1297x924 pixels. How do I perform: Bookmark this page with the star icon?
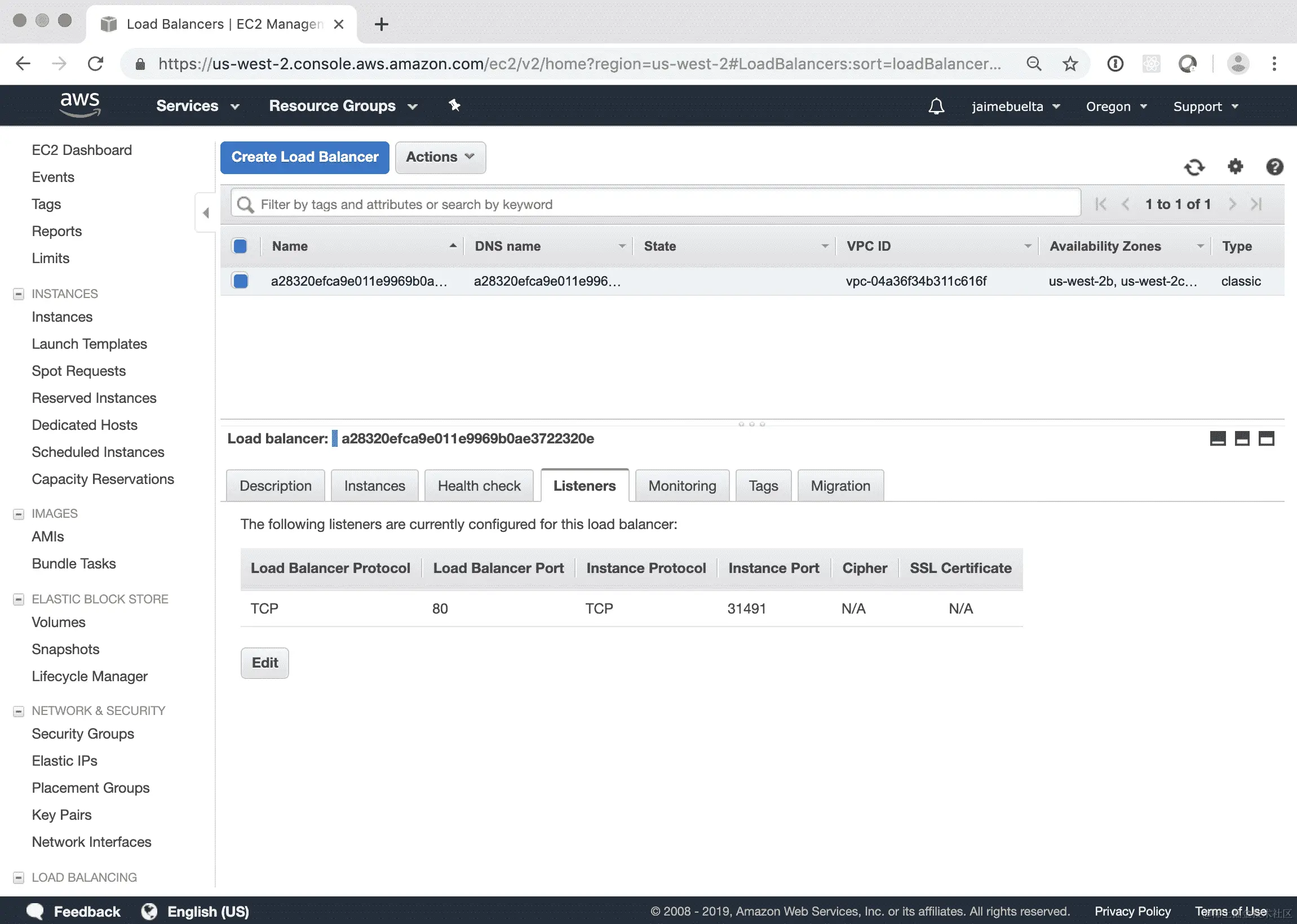point(1070,64)
